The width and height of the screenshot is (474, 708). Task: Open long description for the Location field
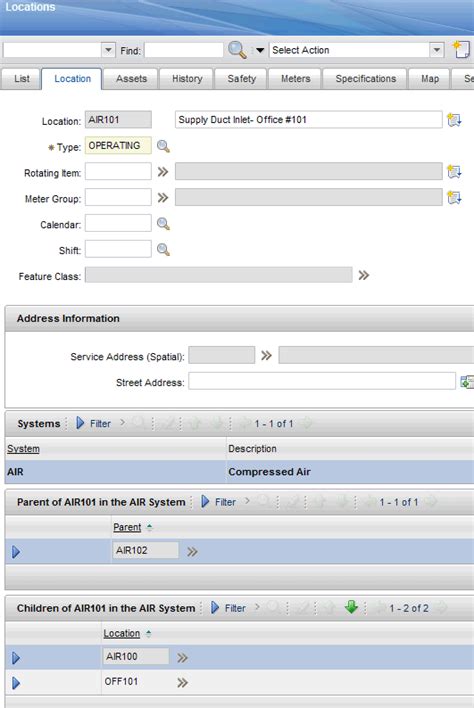point(454,120)
